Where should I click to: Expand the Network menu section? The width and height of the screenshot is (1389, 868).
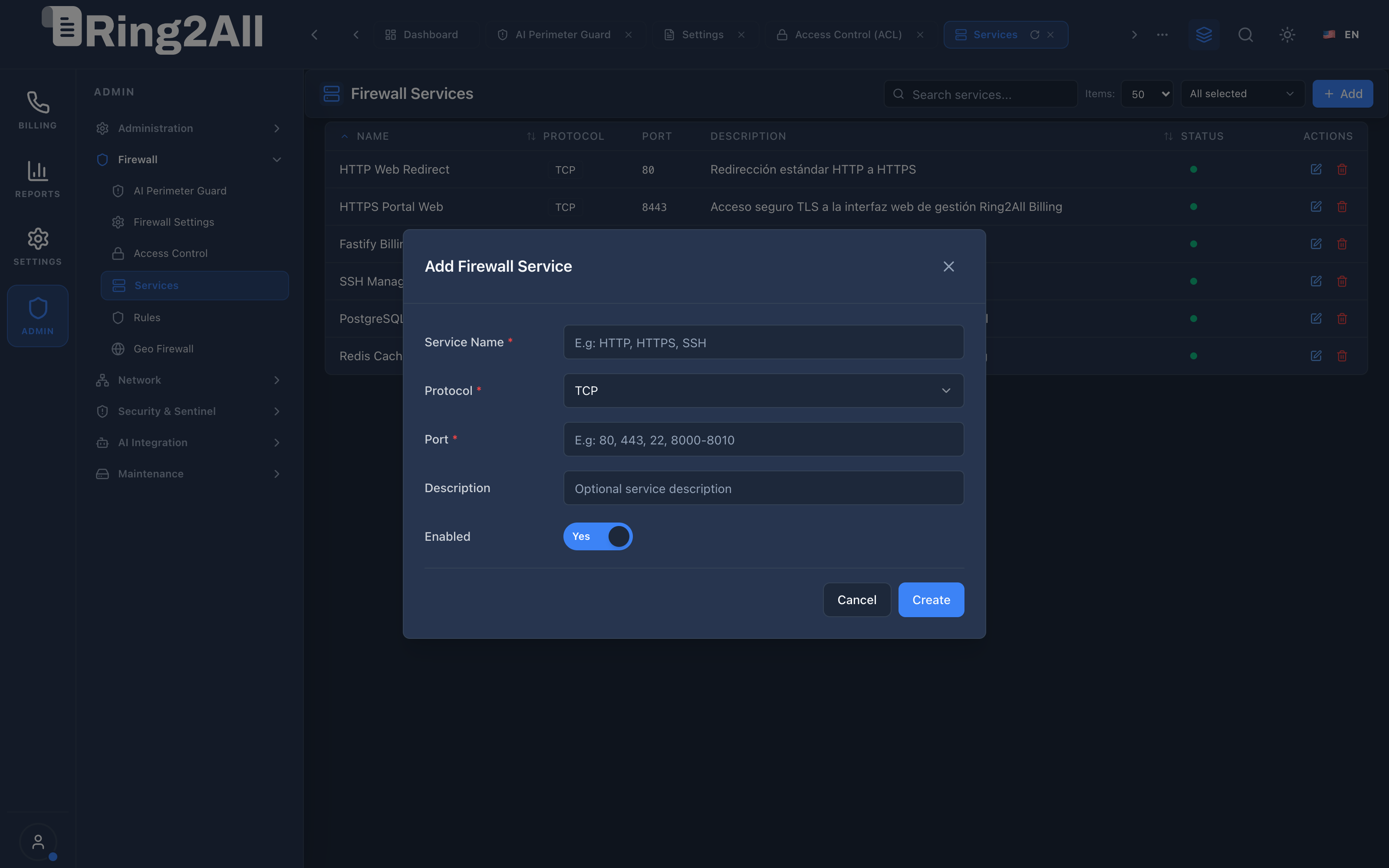pyautogui.click(x=189, y=380)
